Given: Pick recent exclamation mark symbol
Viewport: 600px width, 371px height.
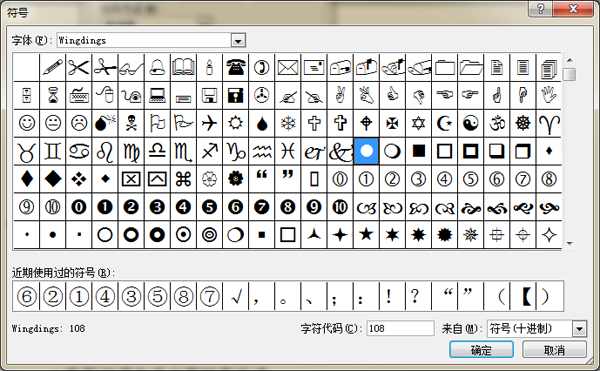Looking at the screenshot, I should tap(392, 296).
